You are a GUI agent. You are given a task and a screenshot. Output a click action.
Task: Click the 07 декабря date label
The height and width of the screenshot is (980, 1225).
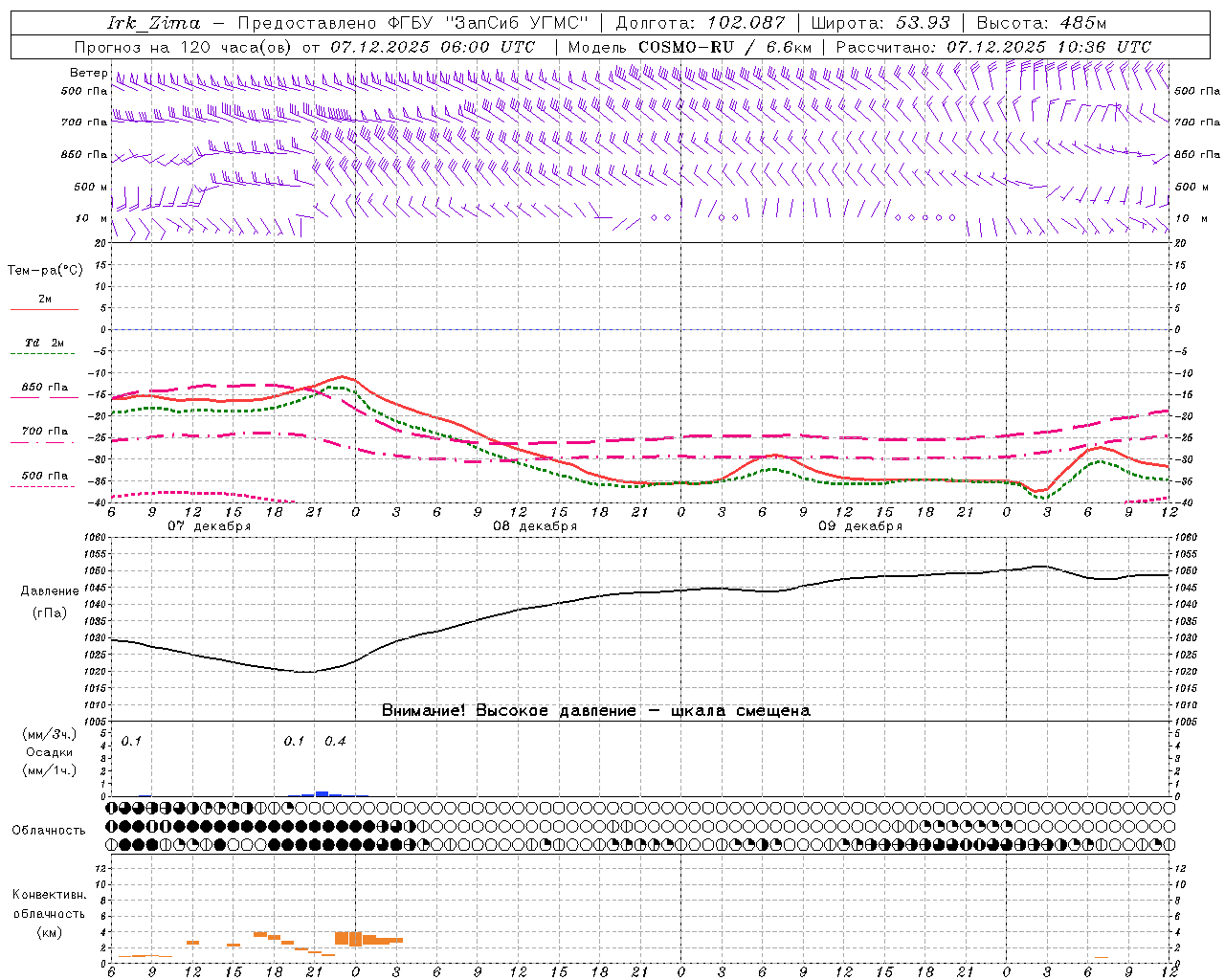[x=210, y=526]
